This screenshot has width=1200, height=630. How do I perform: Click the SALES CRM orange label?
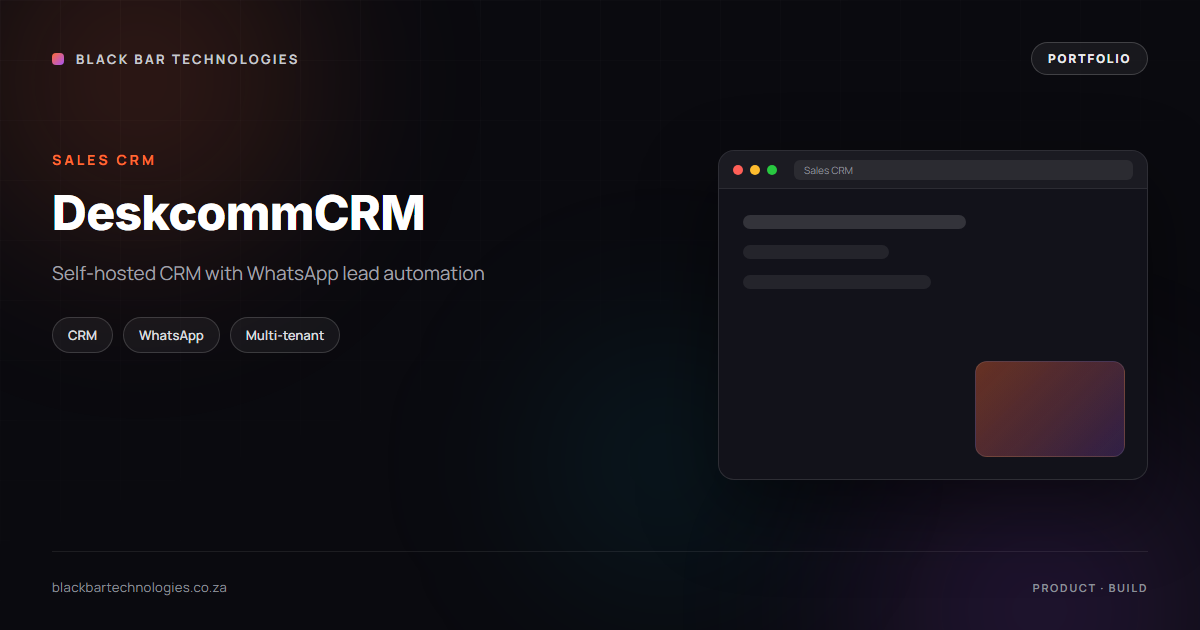(x=104, y=160)
